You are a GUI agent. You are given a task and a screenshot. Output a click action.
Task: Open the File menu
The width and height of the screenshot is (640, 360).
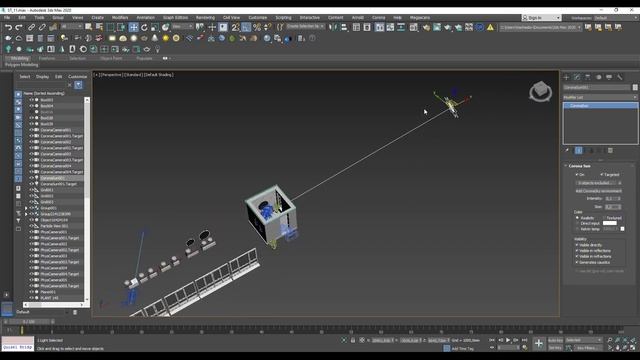tap(7, 18)
